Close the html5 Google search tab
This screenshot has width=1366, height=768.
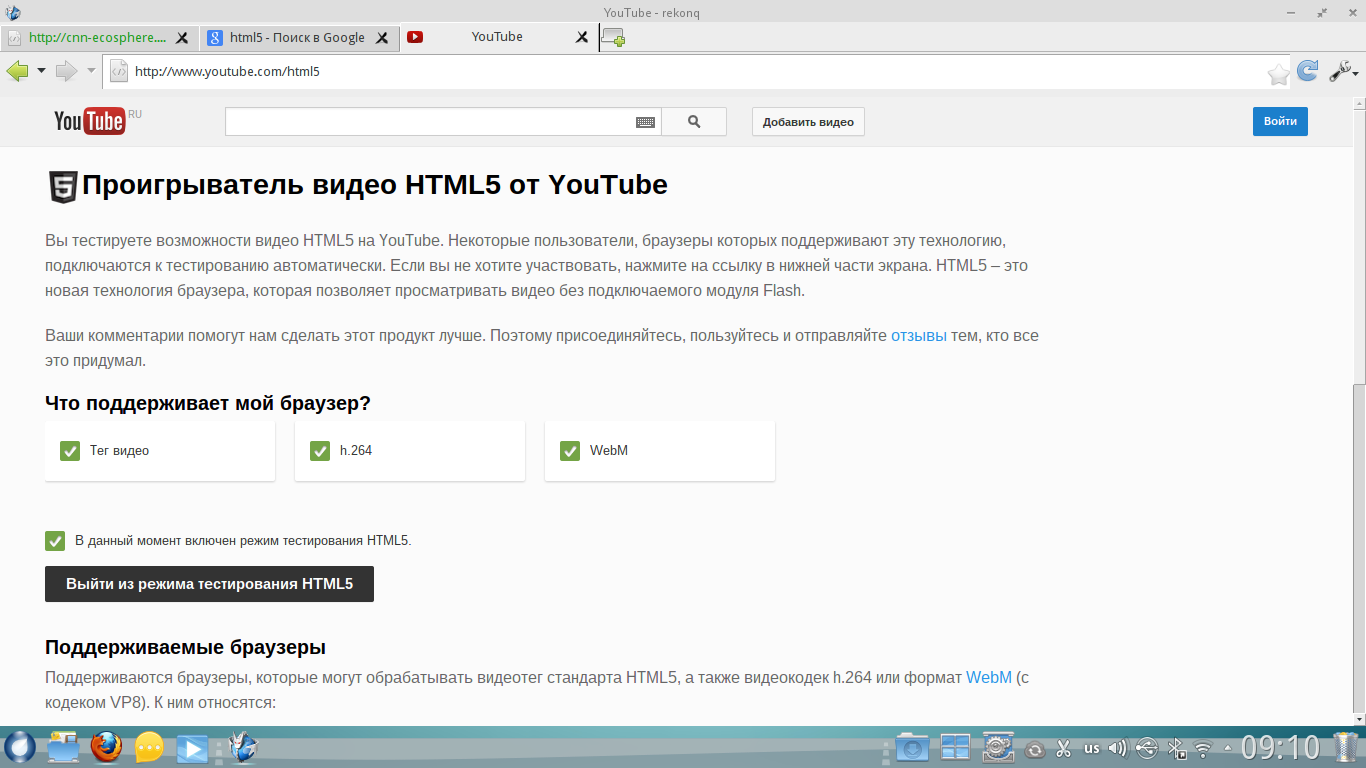[x=382, y=38]
